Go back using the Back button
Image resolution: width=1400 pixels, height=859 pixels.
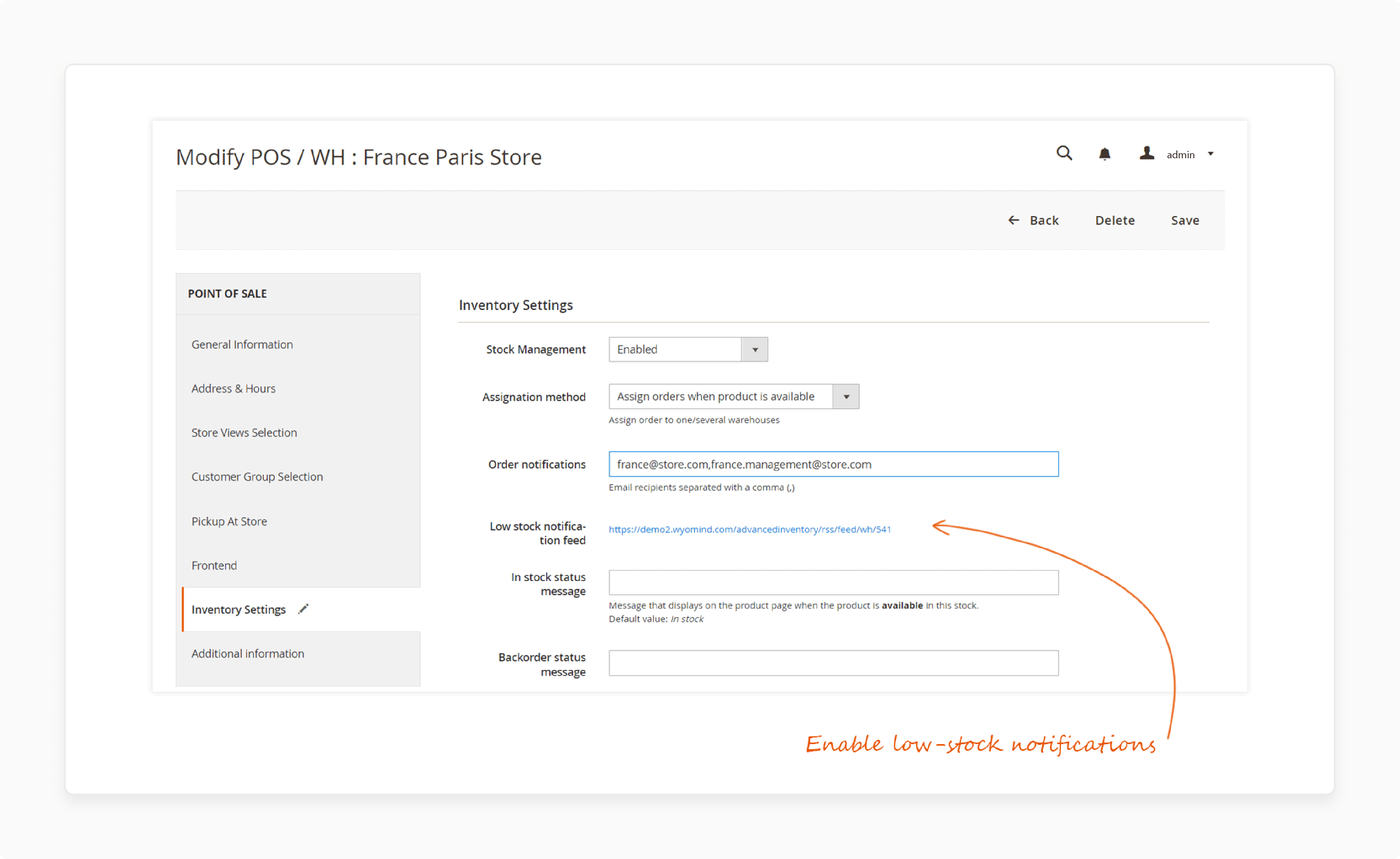click(1033, 220)
